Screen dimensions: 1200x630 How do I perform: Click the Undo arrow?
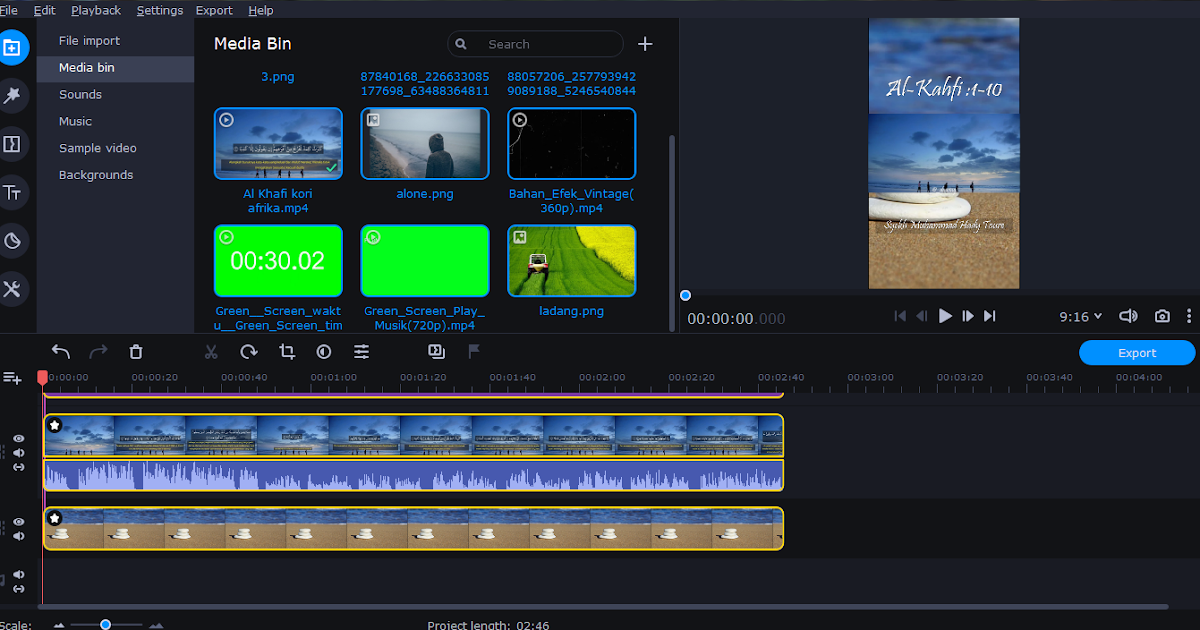tap(60, 352)
